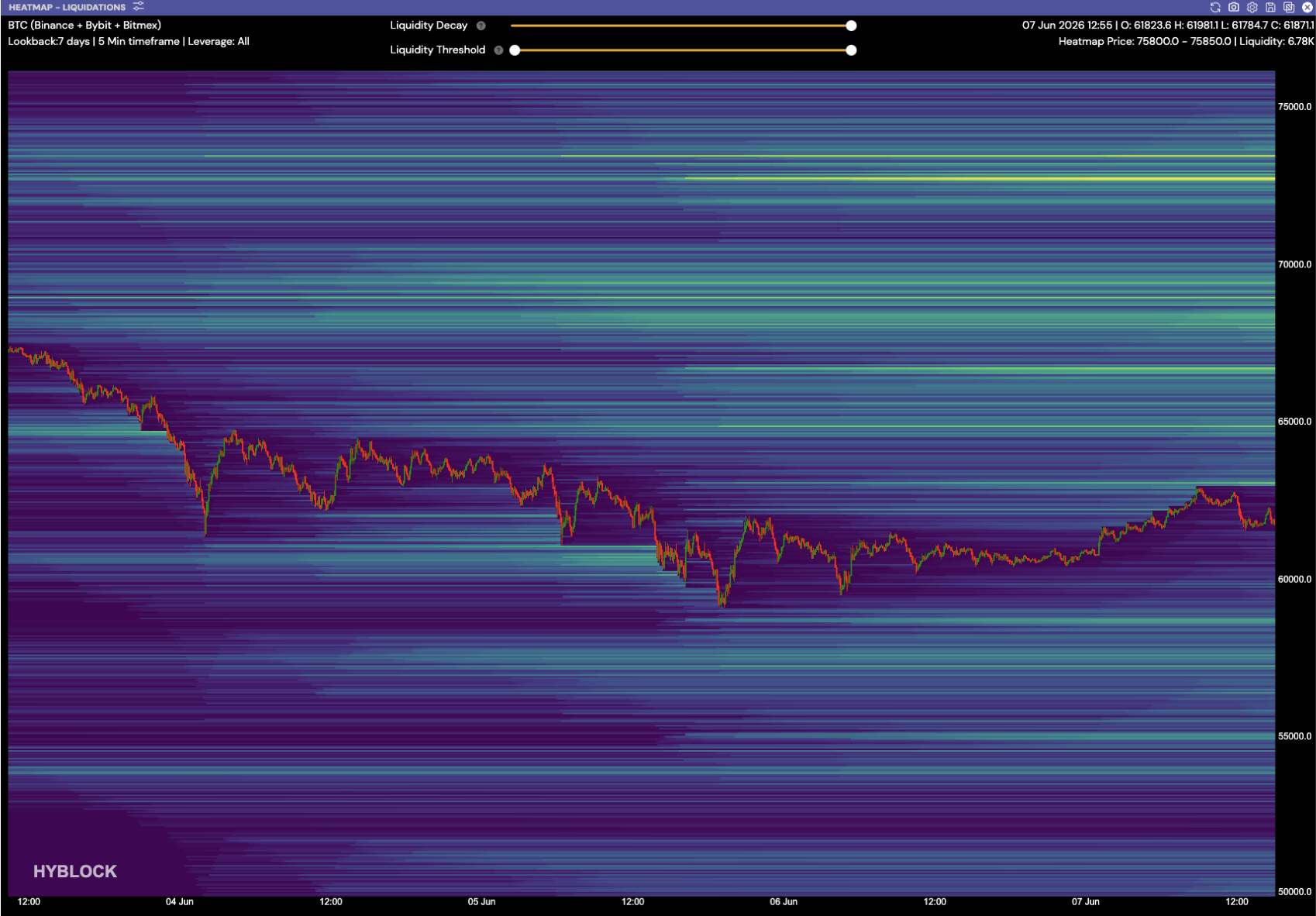1316x916 pixels.
Task: Click the 75000.0 price axis label
Action: [1294, 107]
